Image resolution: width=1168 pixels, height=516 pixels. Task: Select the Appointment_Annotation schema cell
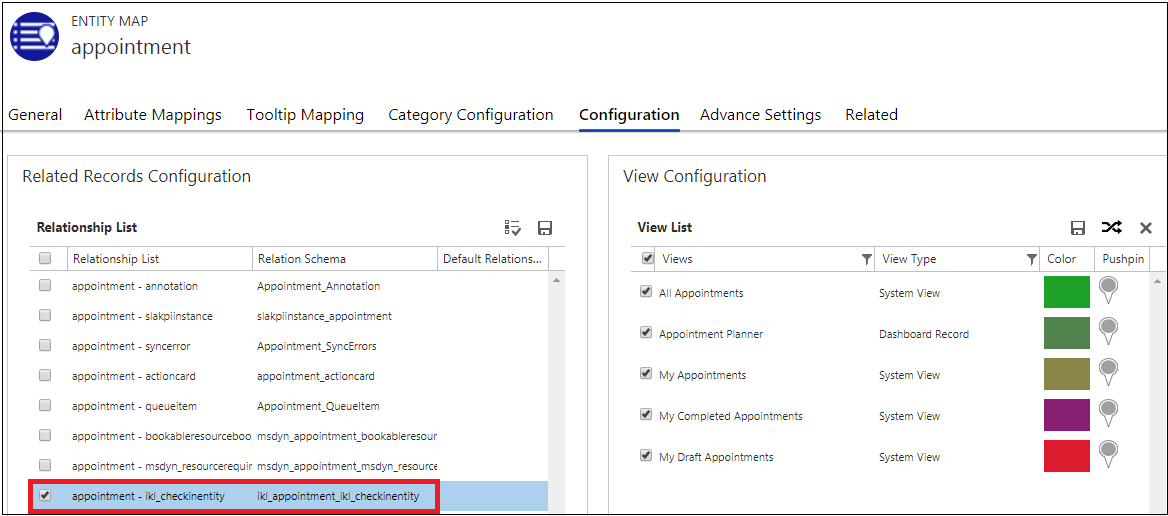(318, 286)
